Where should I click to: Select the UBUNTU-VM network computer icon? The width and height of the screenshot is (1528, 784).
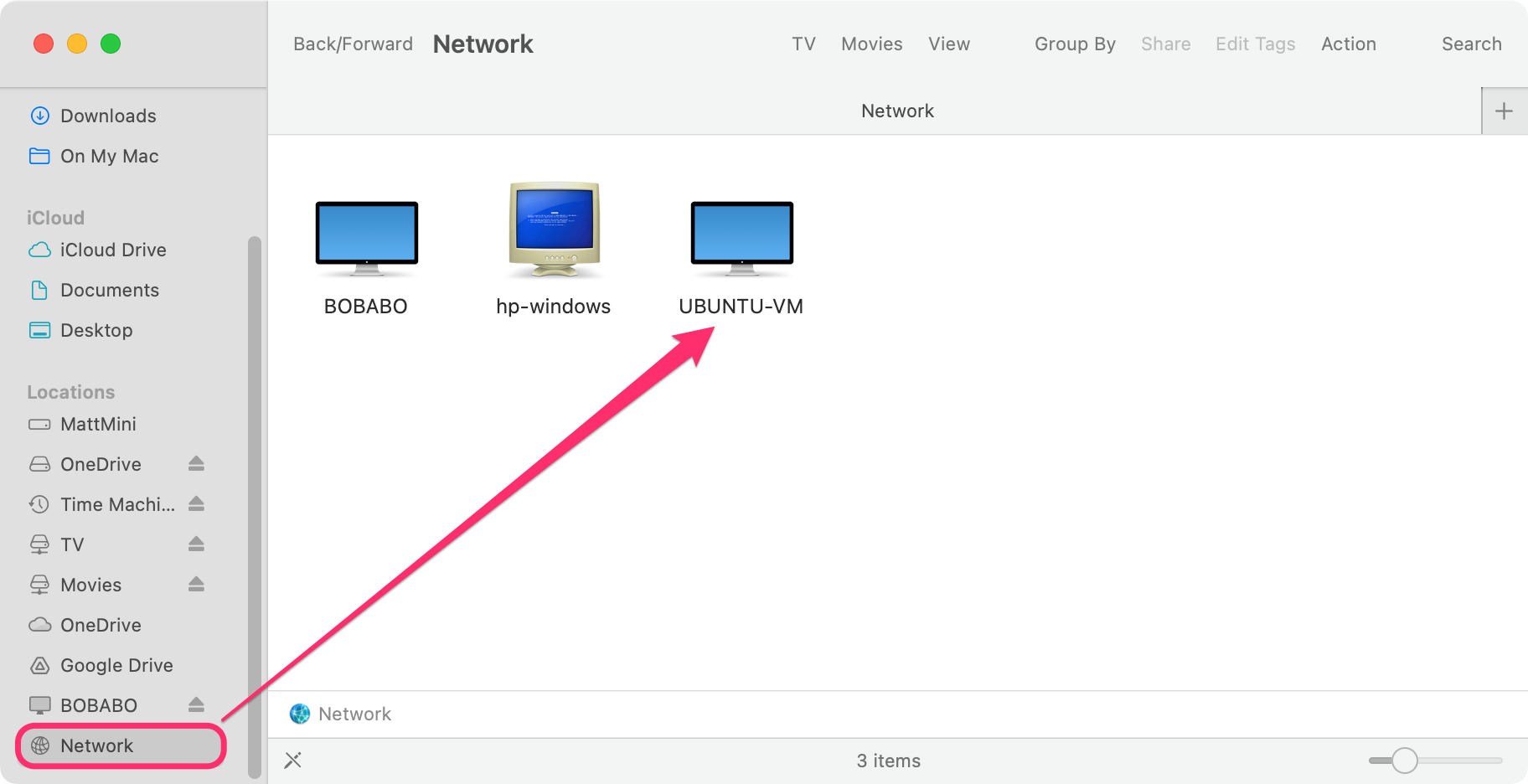[x=741, y=239]
